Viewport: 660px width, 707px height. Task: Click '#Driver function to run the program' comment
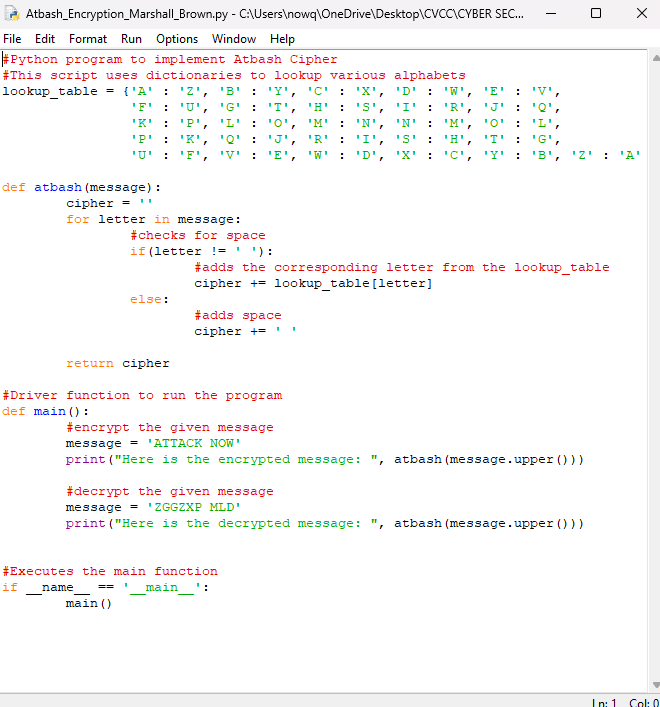pos(142,395)
